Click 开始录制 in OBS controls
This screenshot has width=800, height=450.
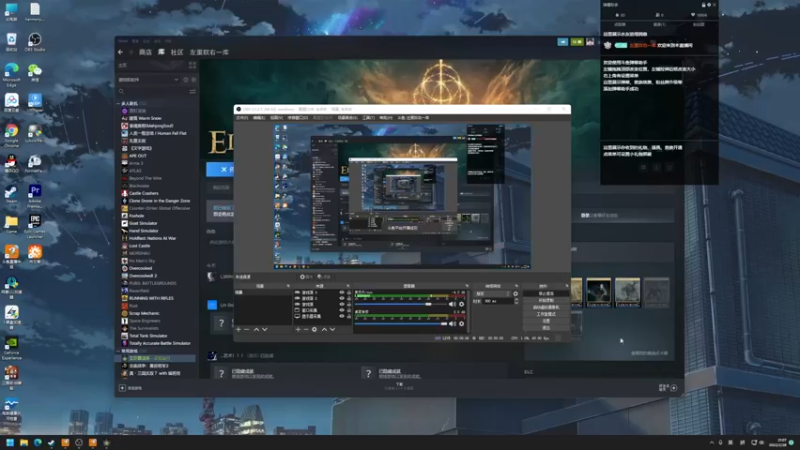point(546,301)
